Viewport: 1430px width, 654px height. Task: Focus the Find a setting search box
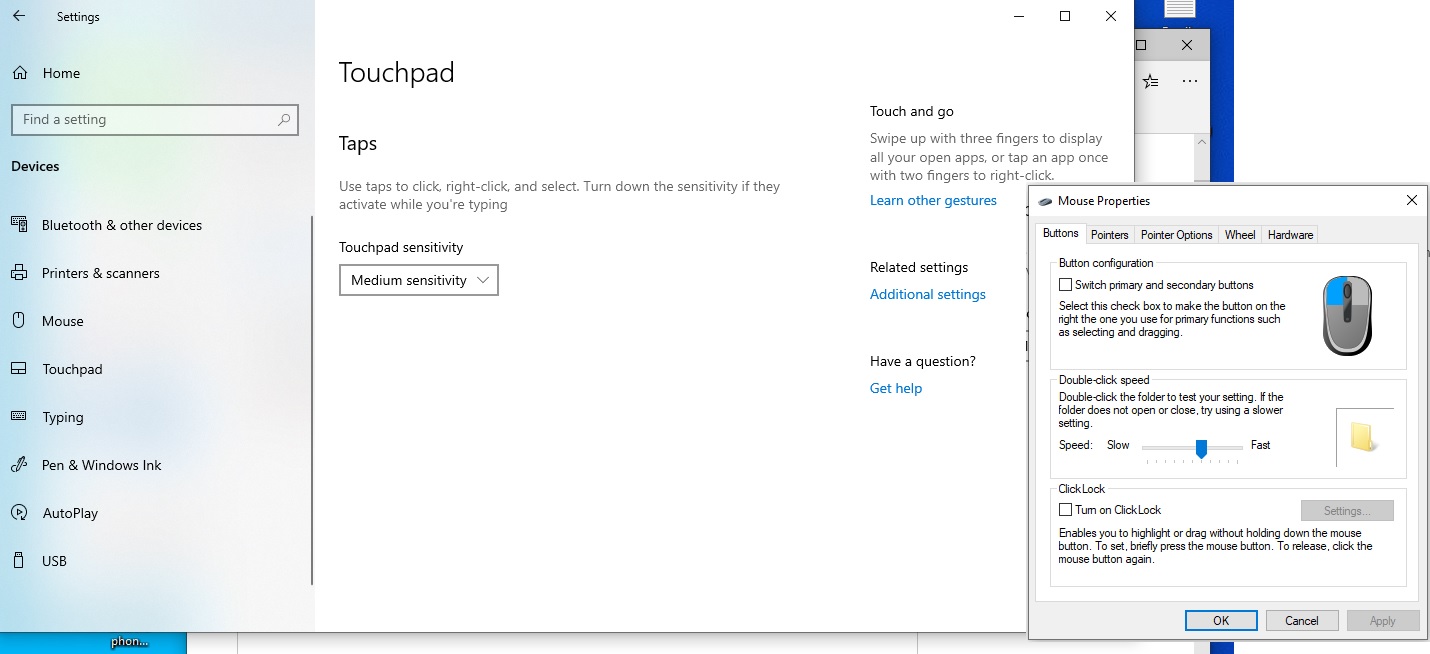[x=155, y=119]
